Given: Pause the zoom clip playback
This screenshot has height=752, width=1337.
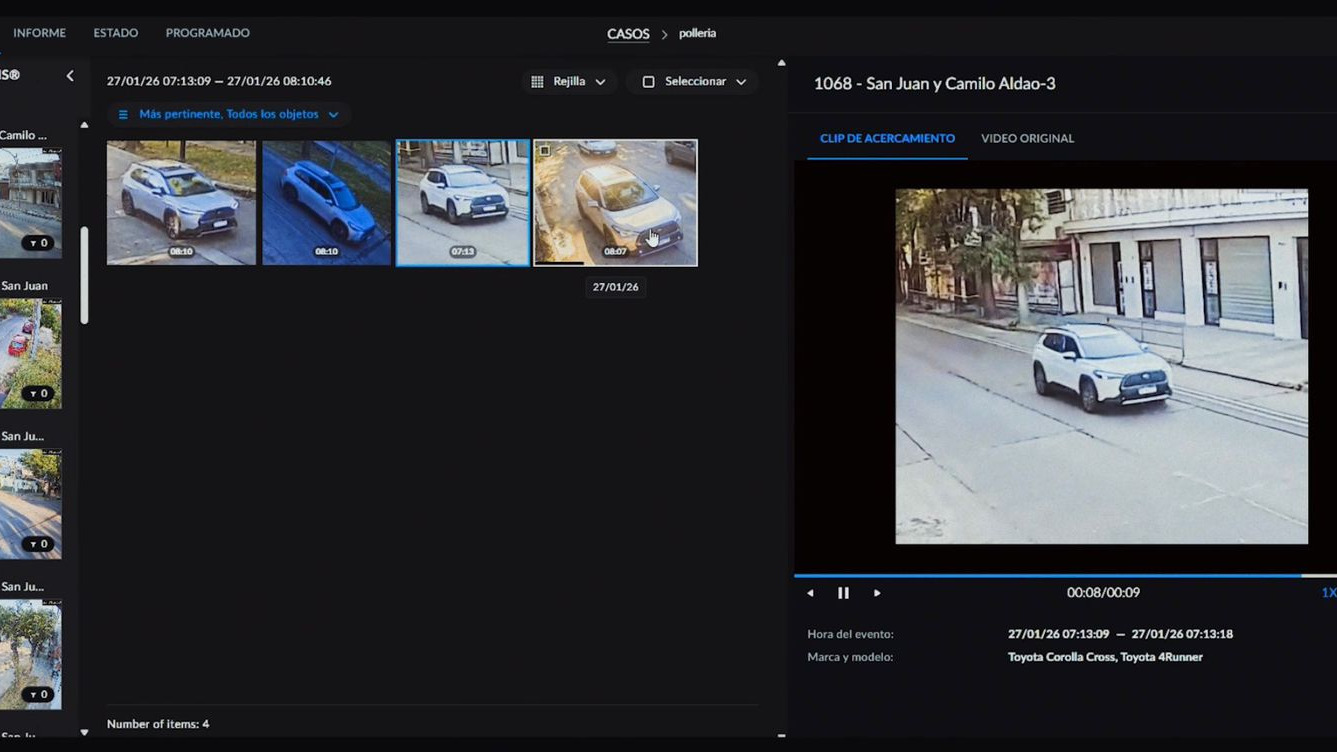Looking at the screenshot, I should coord(843,593).
